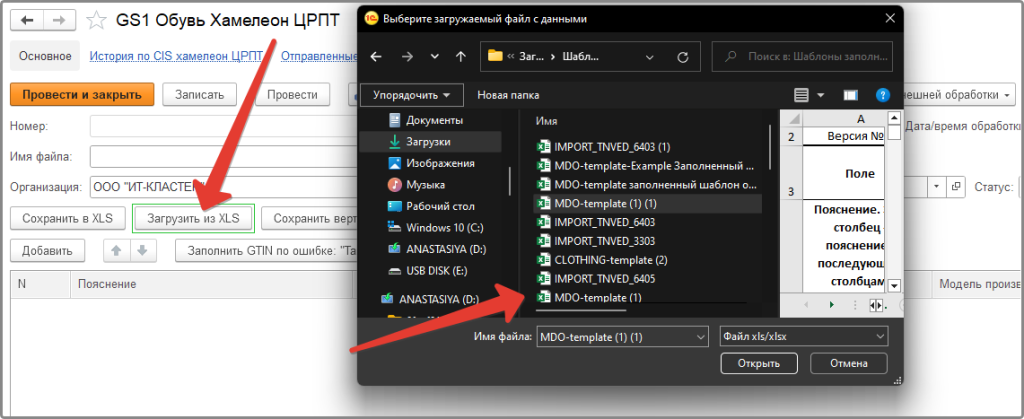Click Новая папка button
The image size is (1024, 419).
coord(508,95)
